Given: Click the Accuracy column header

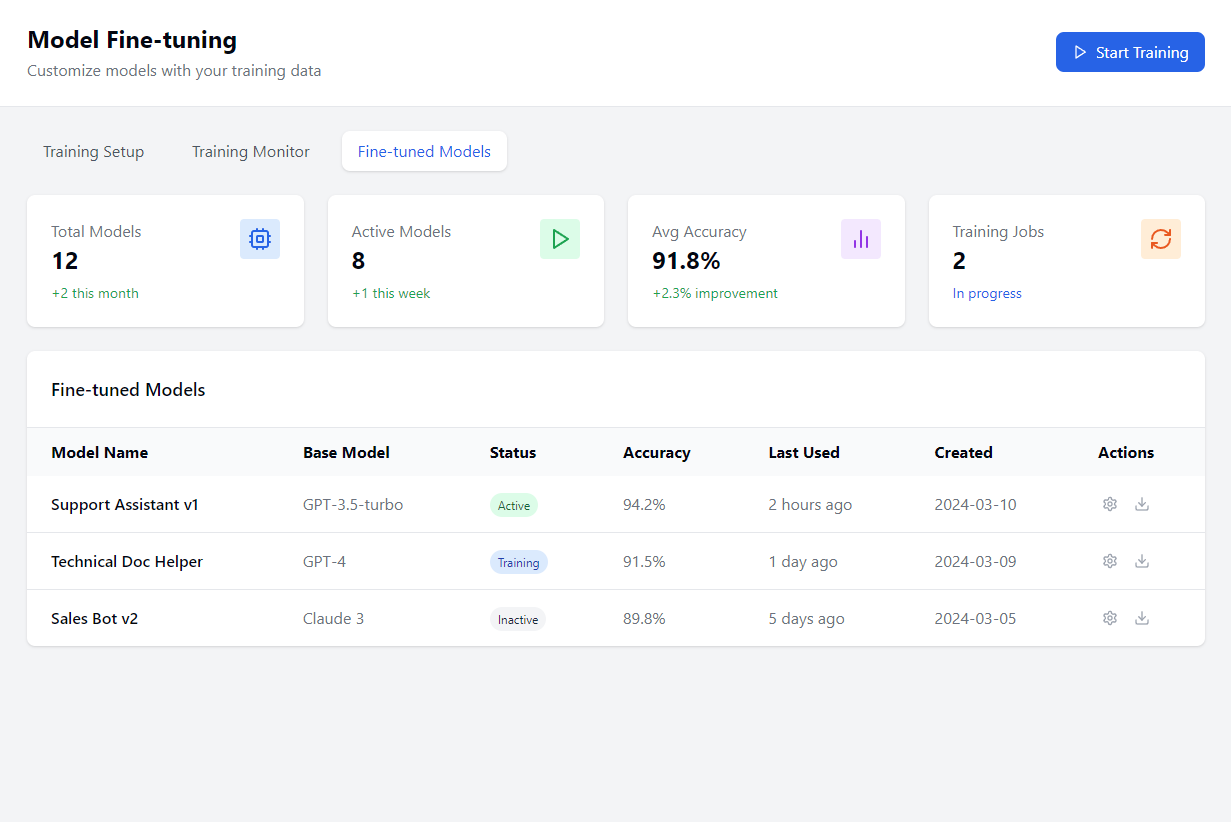Looking at the screenshot, I should [x=656, y=453].
